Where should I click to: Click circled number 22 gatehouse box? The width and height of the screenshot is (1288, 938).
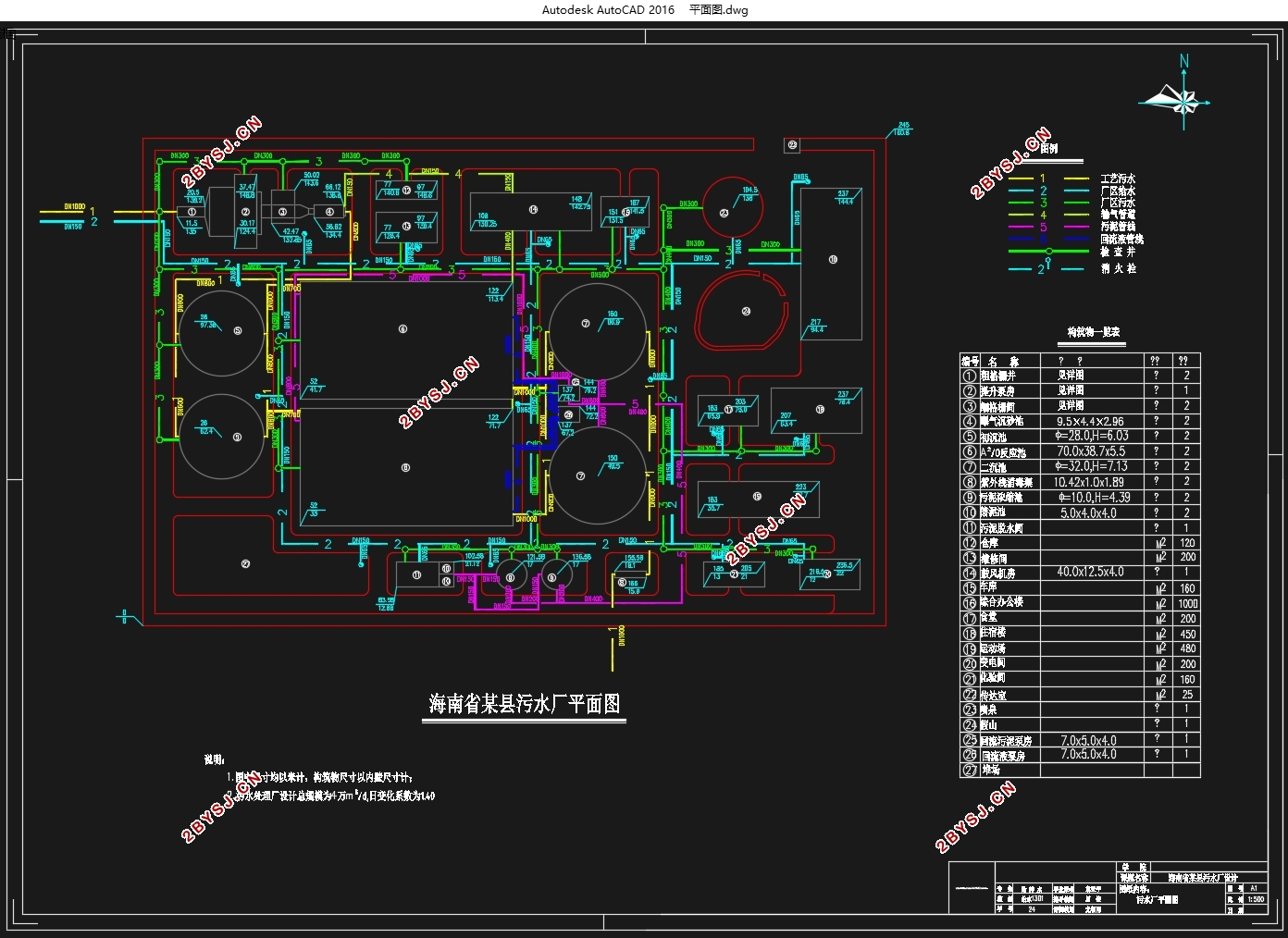(x=793, y=145)
